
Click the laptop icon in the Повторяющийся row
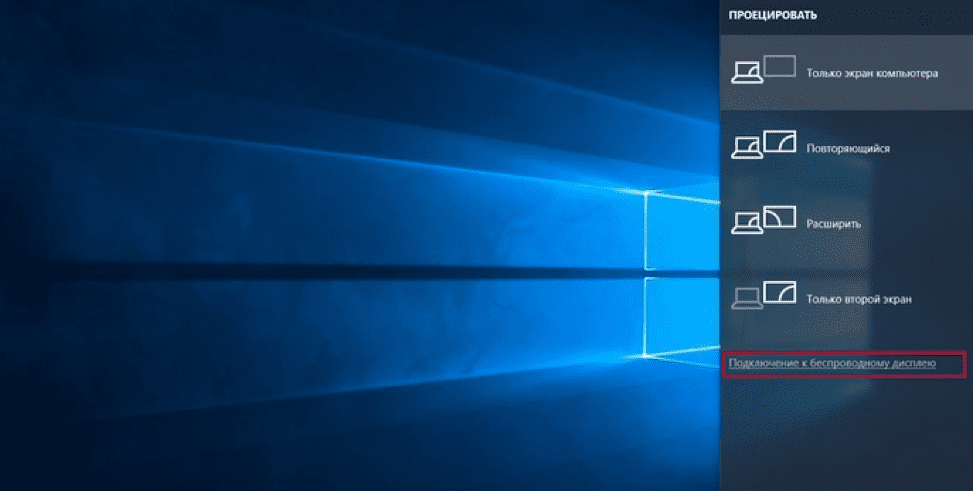(x=746, y=147)
